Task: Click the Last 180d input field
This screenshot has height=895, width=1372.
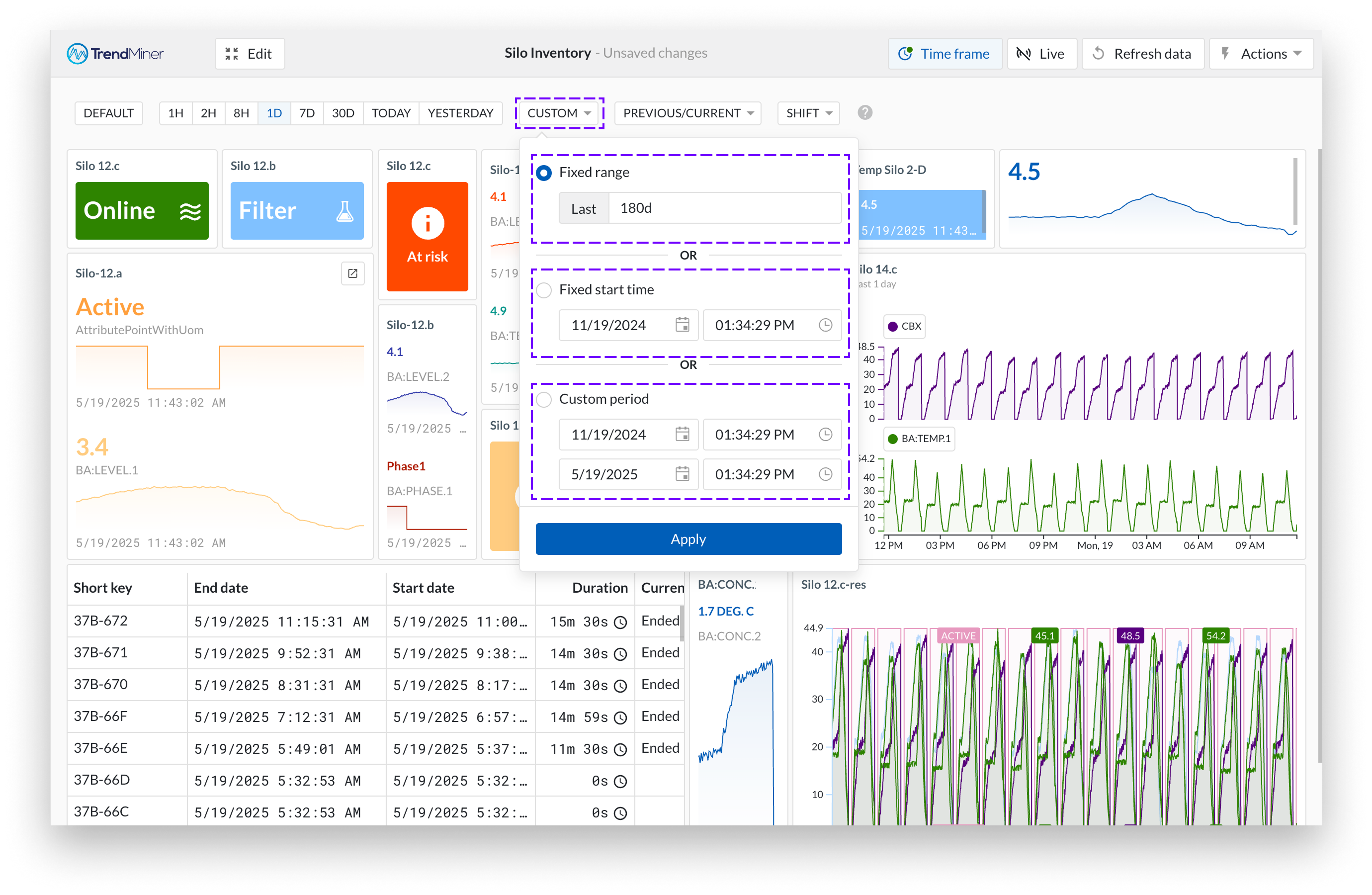Action: tap(724, 208)
